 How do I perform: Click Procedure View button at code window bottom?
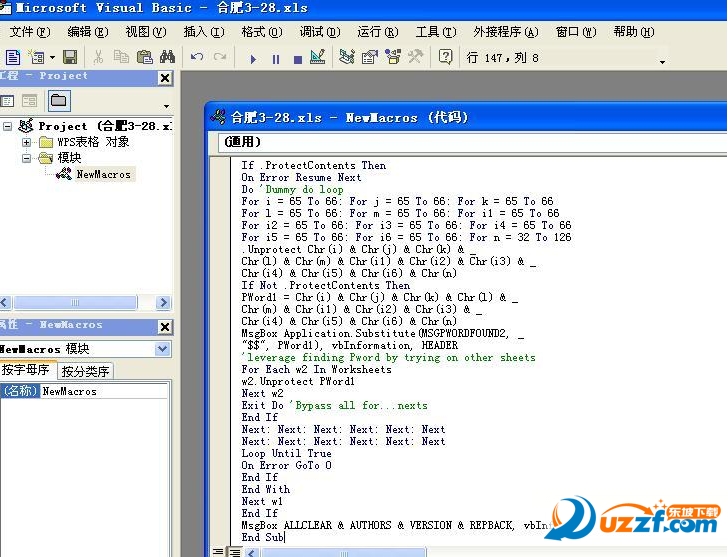pyautogui.click(x=218, y=552)
